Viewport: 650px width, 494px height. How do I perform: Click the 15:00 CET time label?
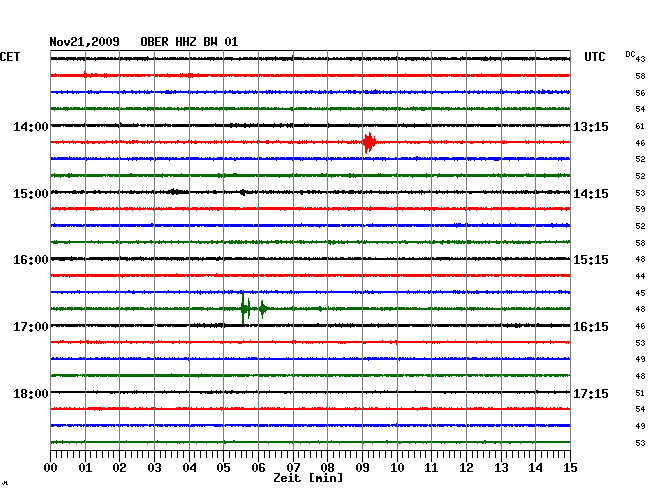pos(31,194)
